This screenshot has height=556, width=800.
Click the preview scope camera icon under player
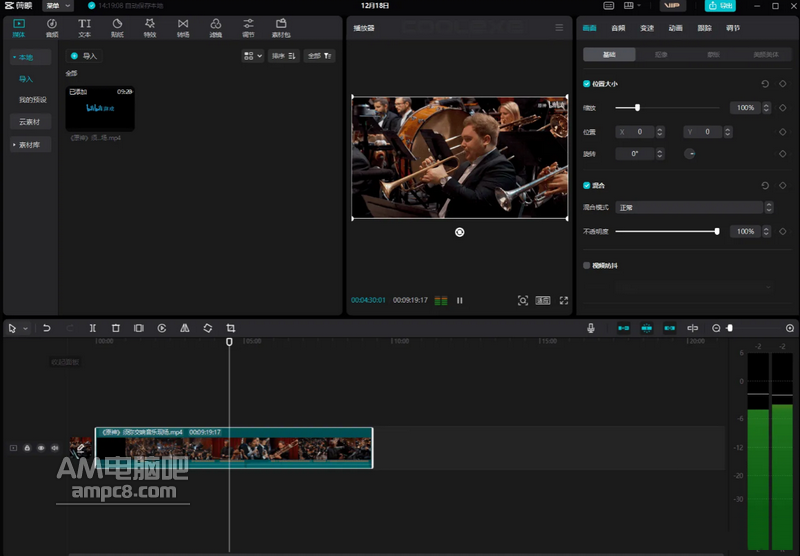pyautogui.click(x=523, y=300)
